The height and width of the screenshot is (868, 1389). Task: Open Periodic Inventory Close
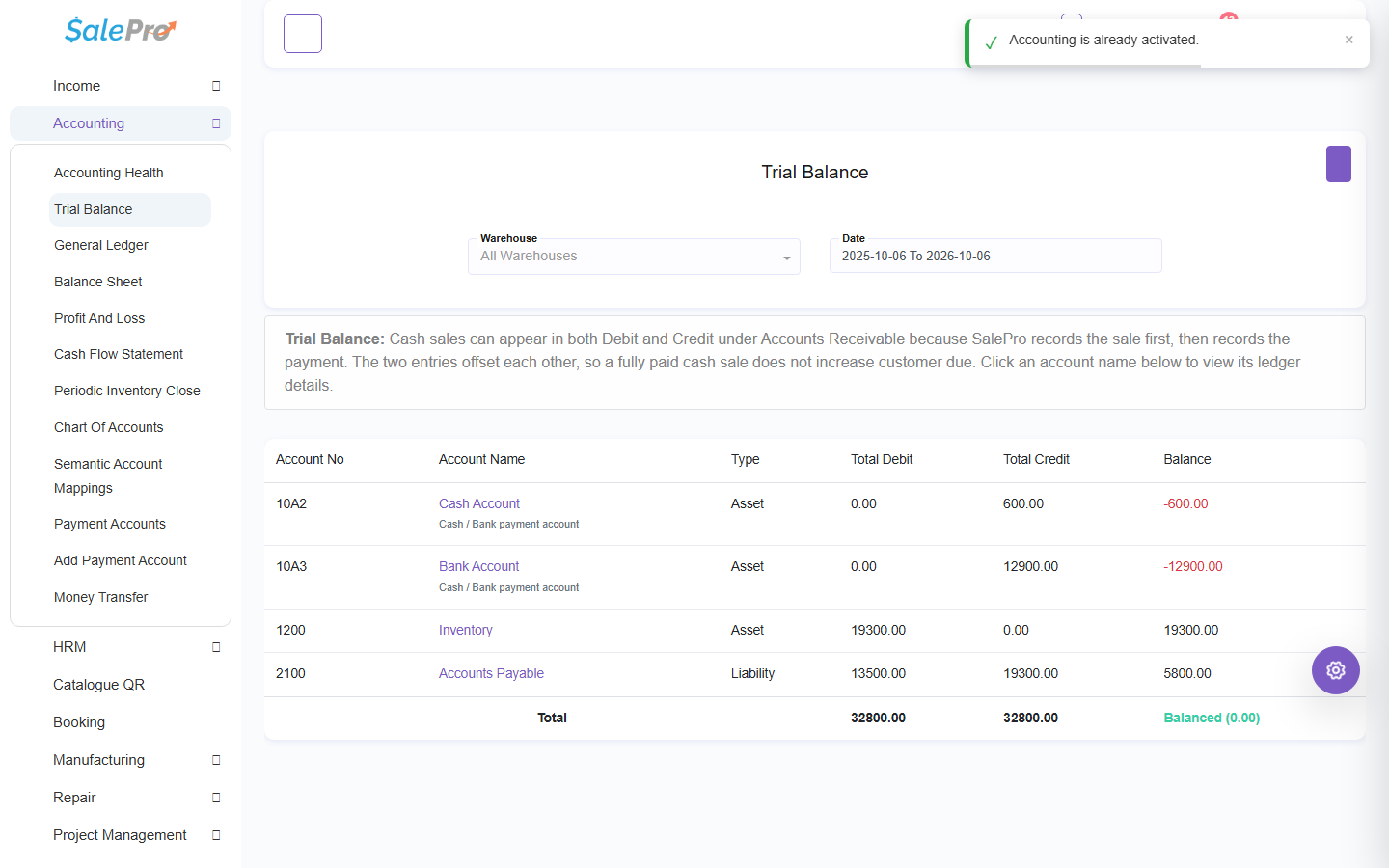[x=127, y=391]
